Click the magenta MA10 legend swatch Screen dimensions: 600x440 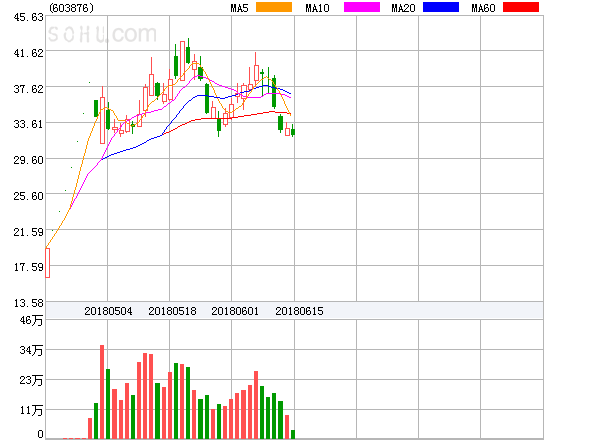[362, 7]
